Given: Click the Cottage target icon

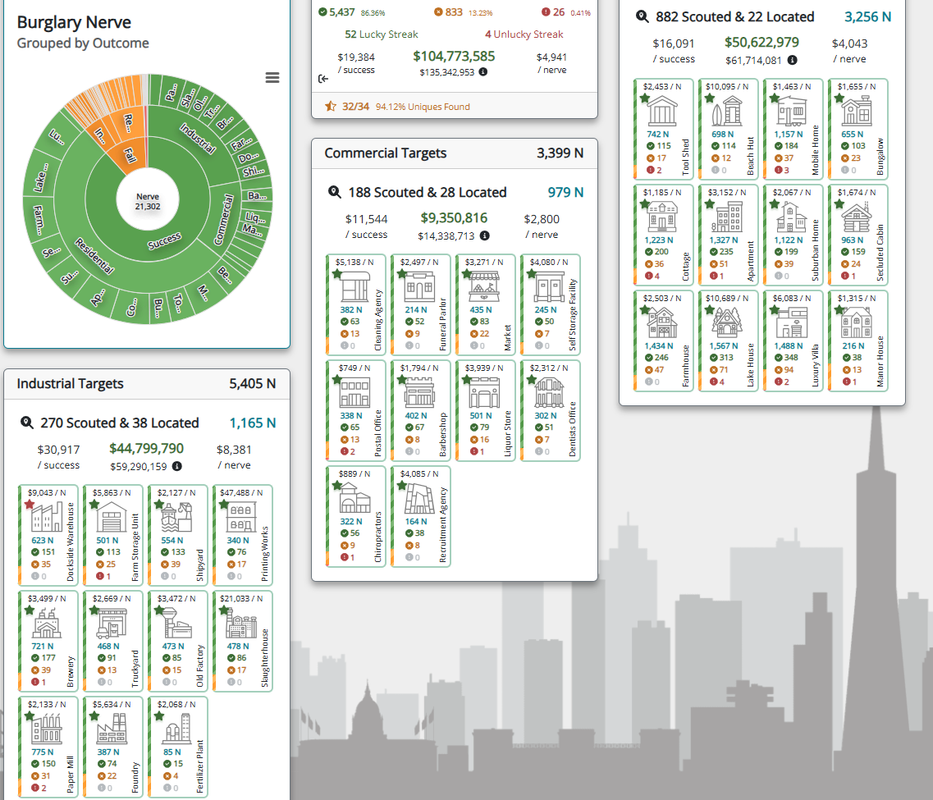Looking at the screenshot, I should [662, 217].
